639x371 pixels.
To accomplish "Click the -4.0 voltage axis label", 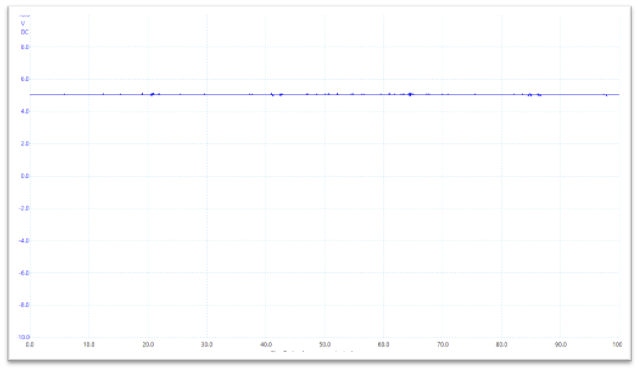I will (24, 241).
